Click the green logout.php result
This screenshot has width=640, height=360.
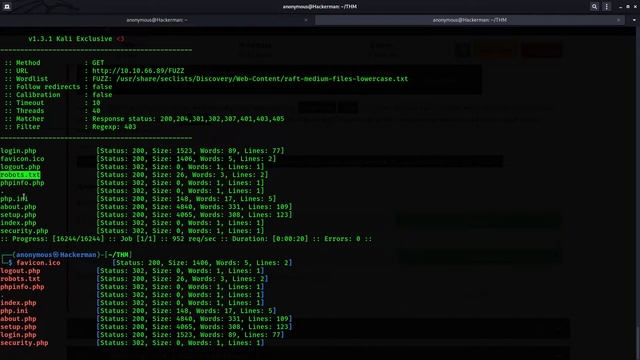pos(20,167)
